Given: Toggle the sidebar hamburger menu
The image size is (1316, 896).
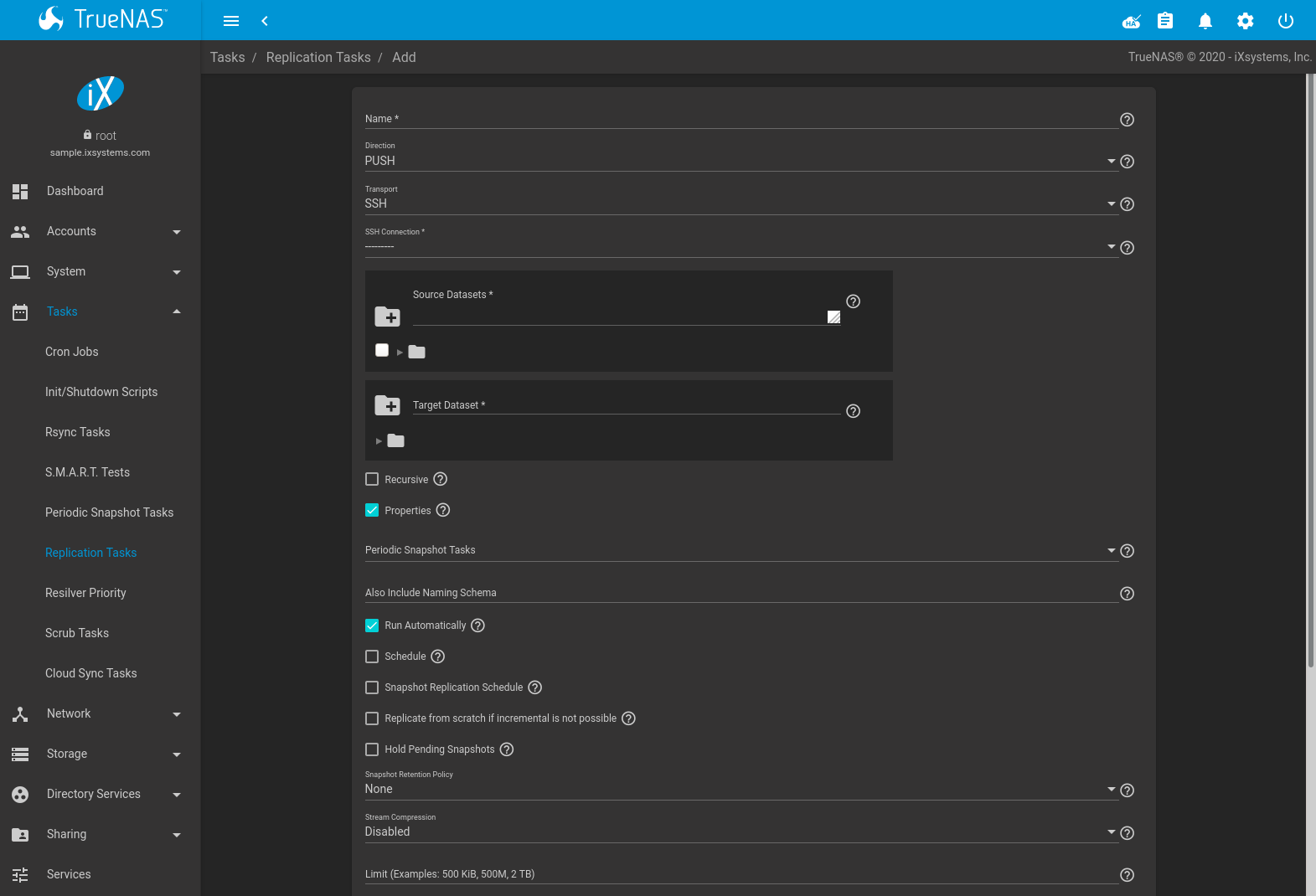Looking at the screenshot, I should pyautogui.click(x=231, y=21).
